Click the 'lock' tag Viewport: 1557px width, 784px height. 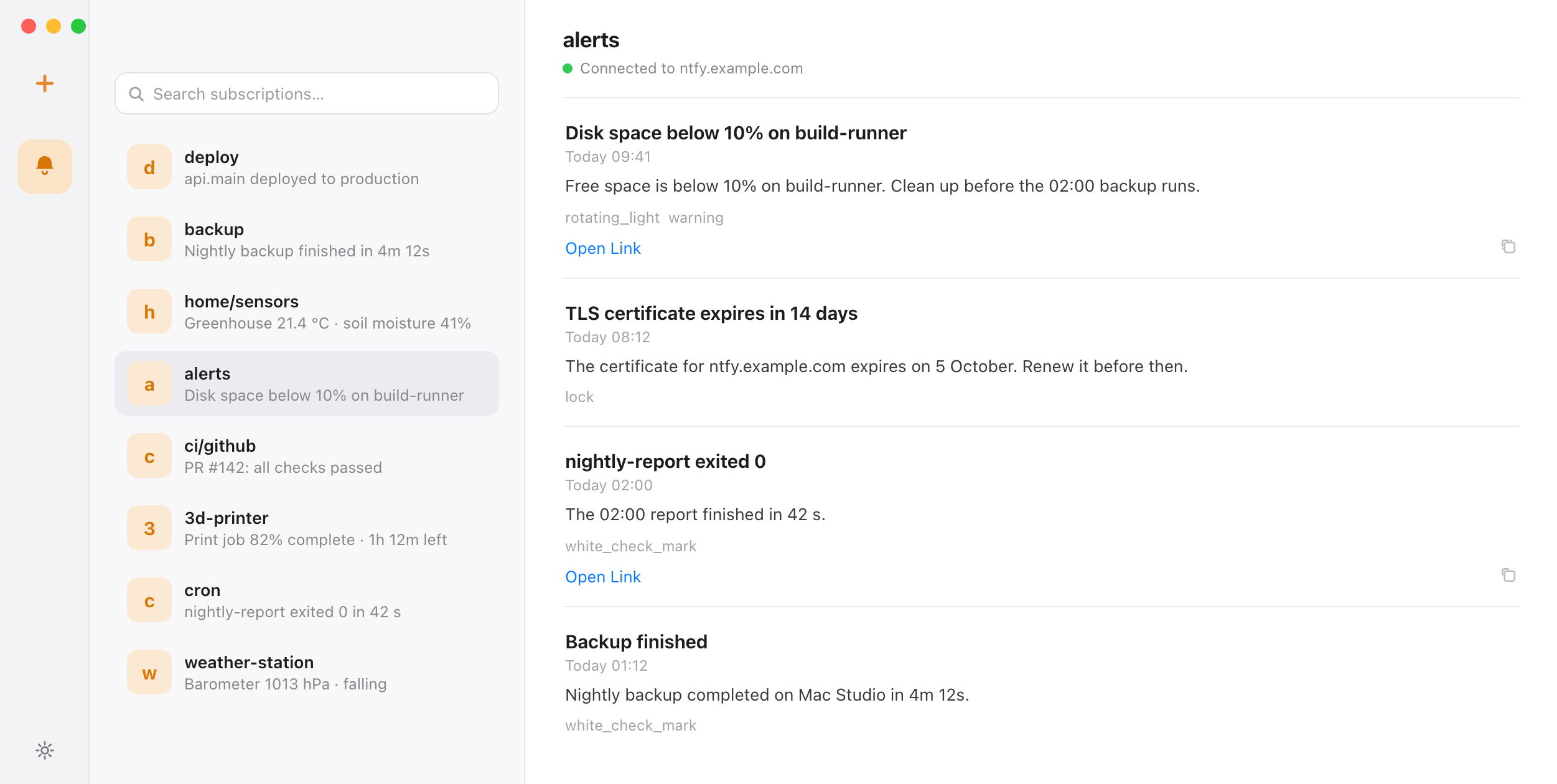(579, 397)
